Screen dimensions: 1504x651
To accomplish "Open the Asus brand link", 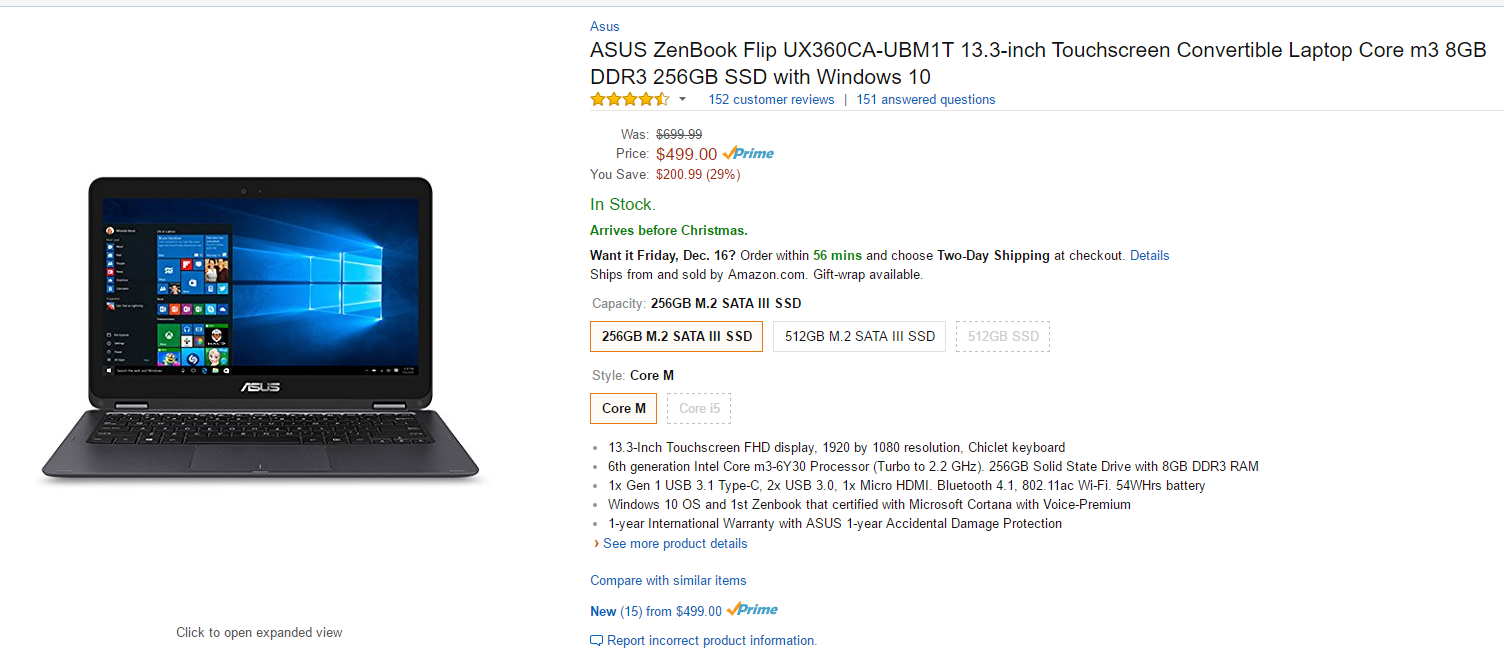I will click(x=604, y=27).
